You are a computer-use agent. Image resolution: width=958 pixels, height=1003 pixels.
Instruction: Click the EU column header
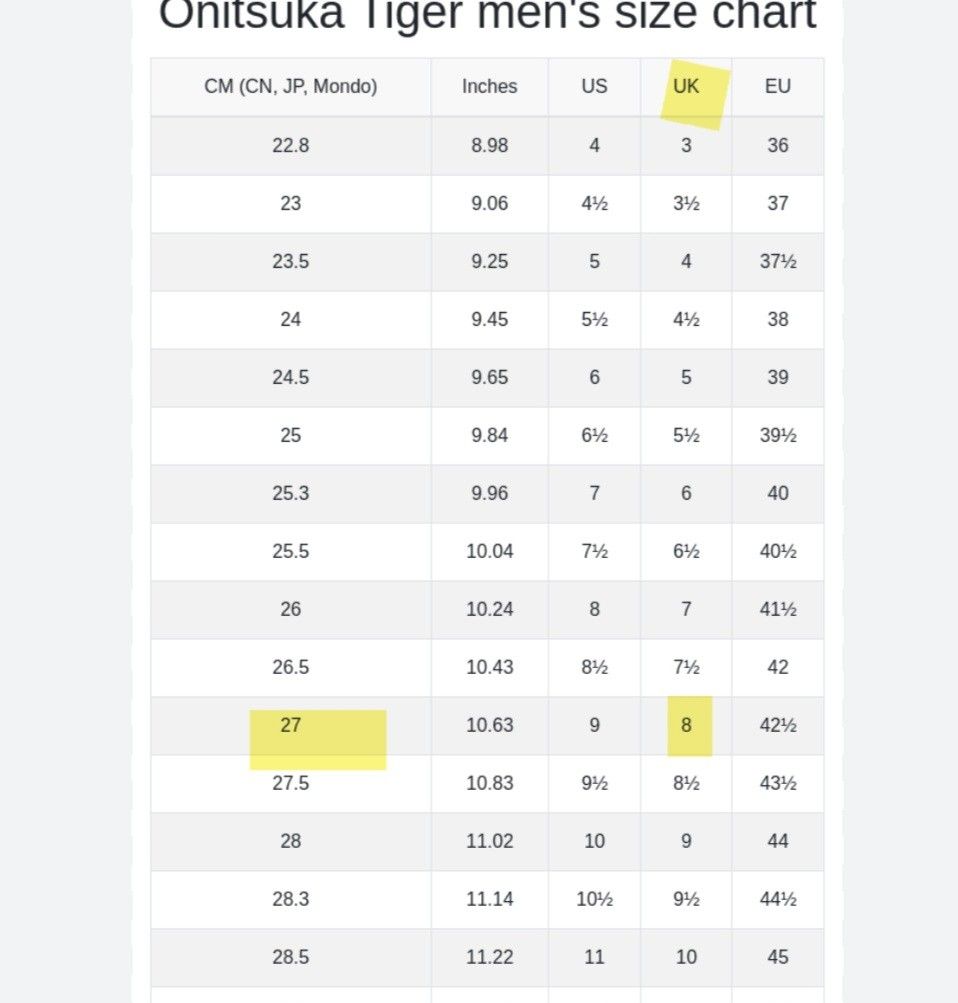tap(778, 86)
